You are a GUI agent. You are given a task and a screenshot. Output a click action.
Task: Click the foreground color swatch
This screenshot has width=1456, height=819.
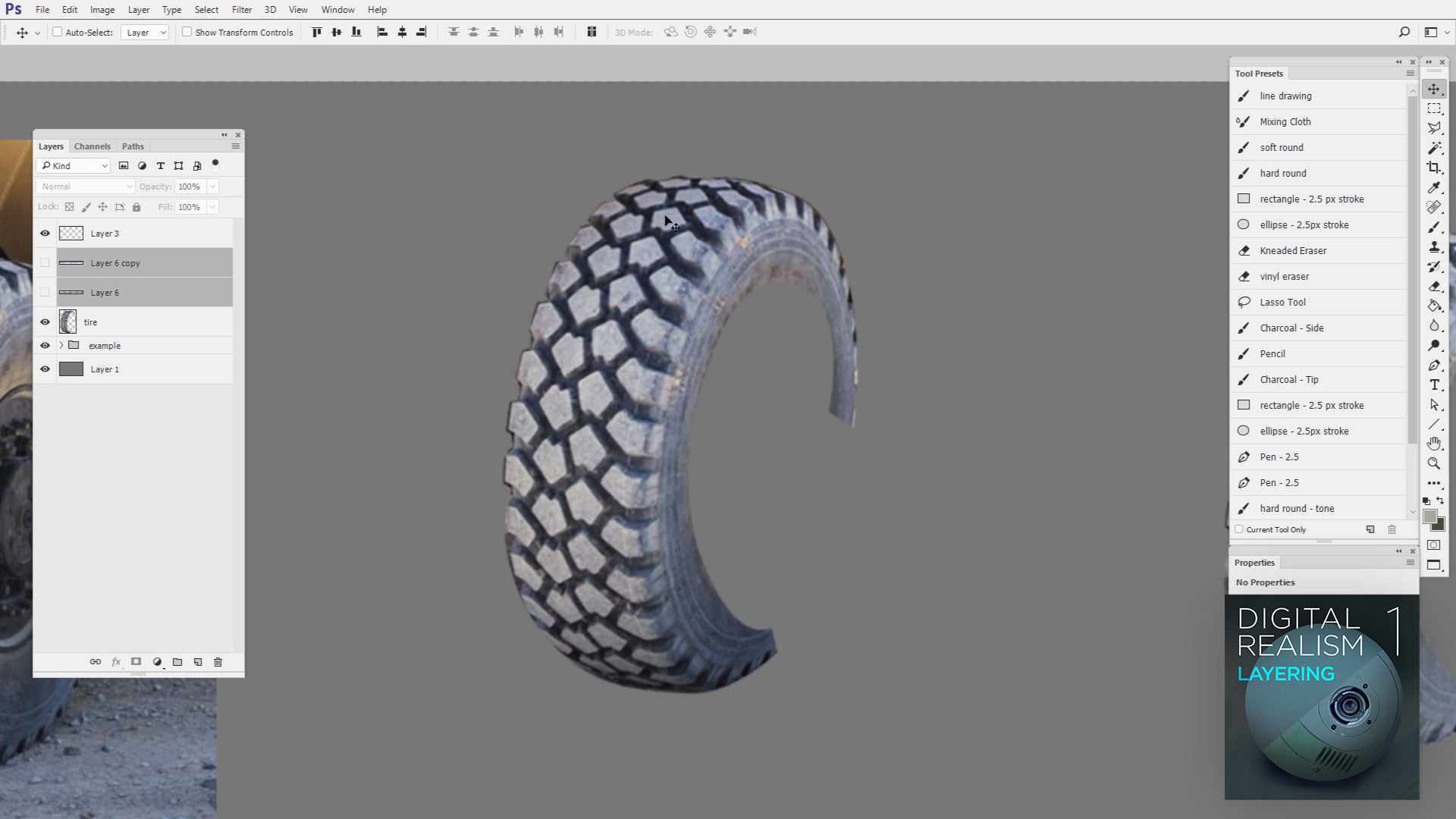point(1429,516)
